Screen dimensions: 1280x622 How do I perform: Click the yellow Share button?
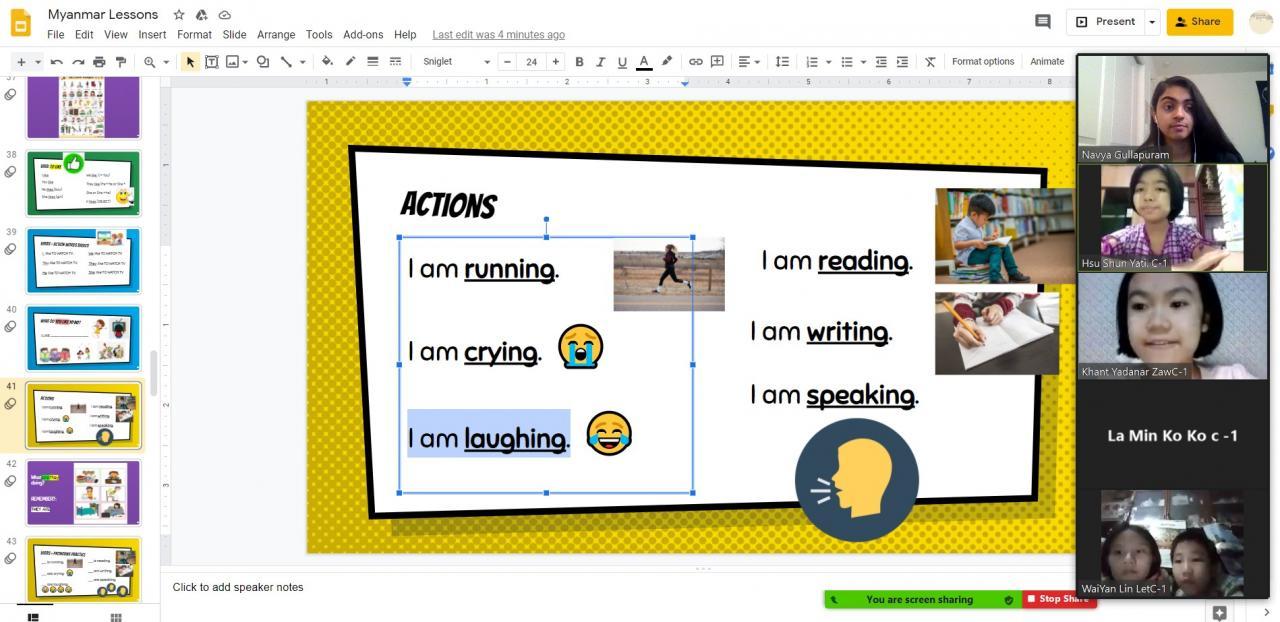pyautogui.click(x=1199, y=21)
